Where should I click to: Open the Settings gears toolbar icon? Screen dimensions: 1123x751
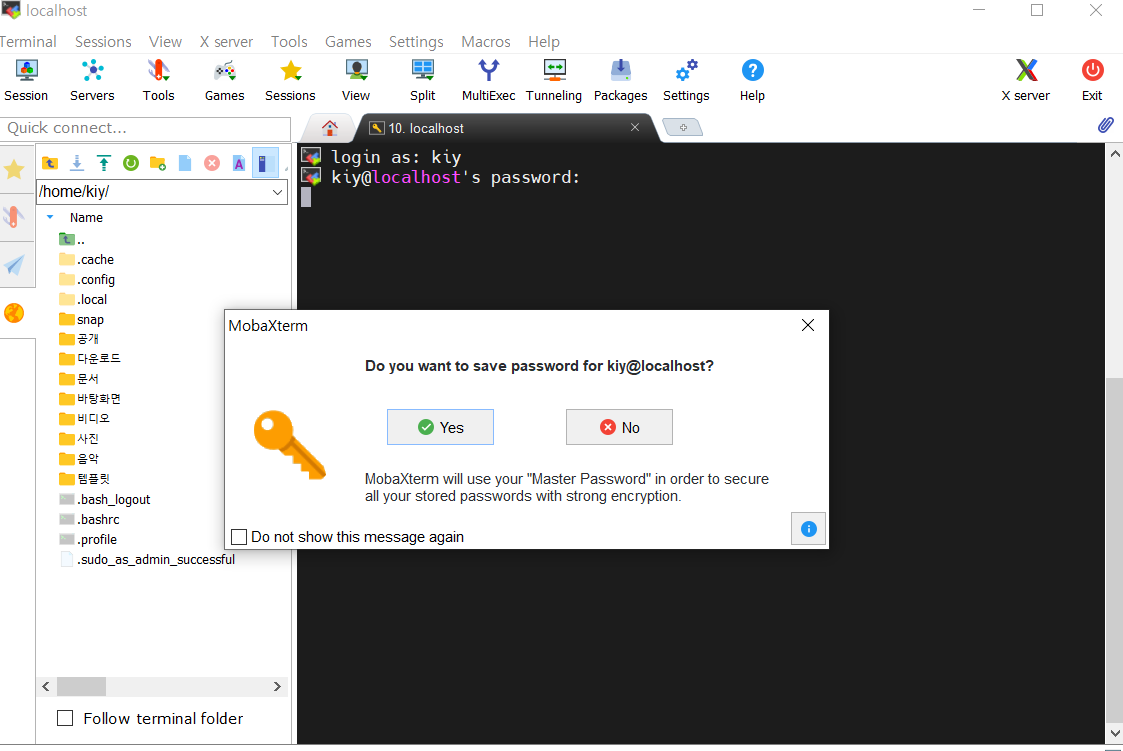(686, 81)
